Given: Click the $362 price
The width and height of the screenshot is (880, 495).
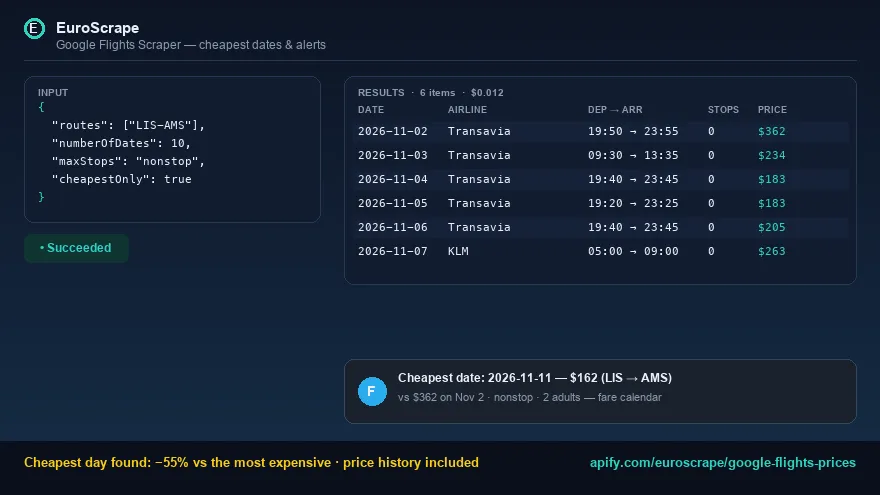Looking at the screenshot, I should point(772,131).
